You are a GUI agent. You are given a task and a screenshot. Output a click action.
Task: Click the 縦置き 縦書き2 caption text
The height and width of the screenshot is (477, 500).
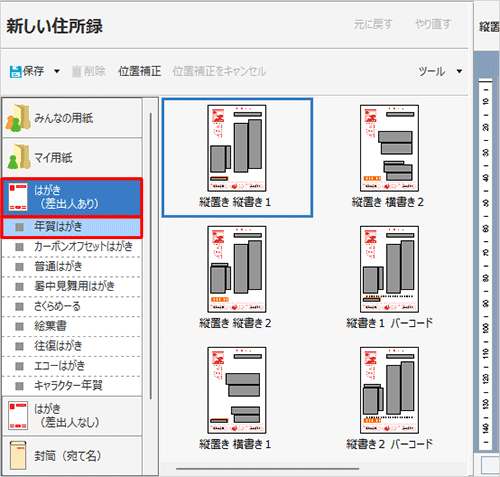(235, 323)
